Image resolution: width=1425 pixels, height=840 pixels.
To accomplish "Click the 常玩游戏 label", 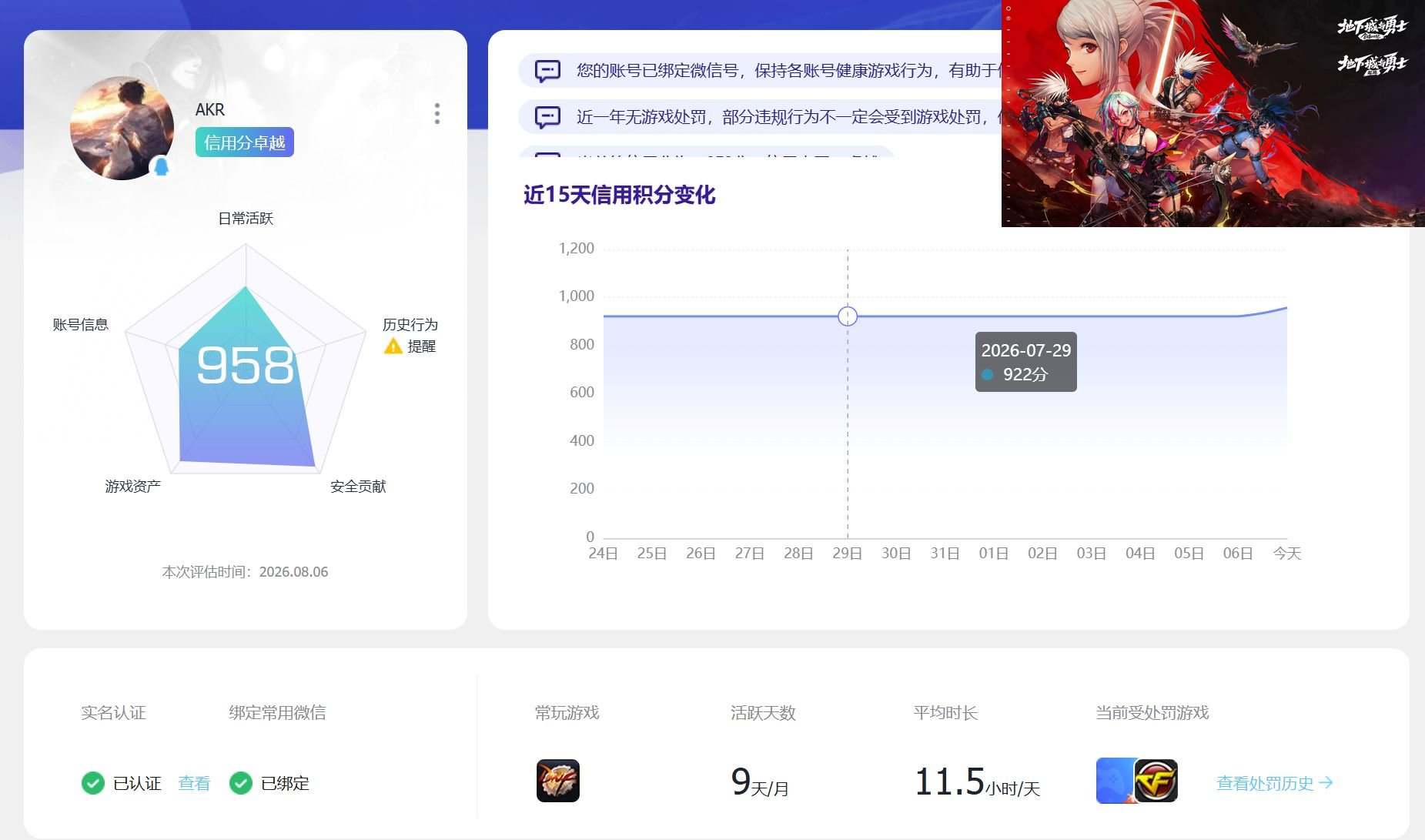I will point(567,713).
